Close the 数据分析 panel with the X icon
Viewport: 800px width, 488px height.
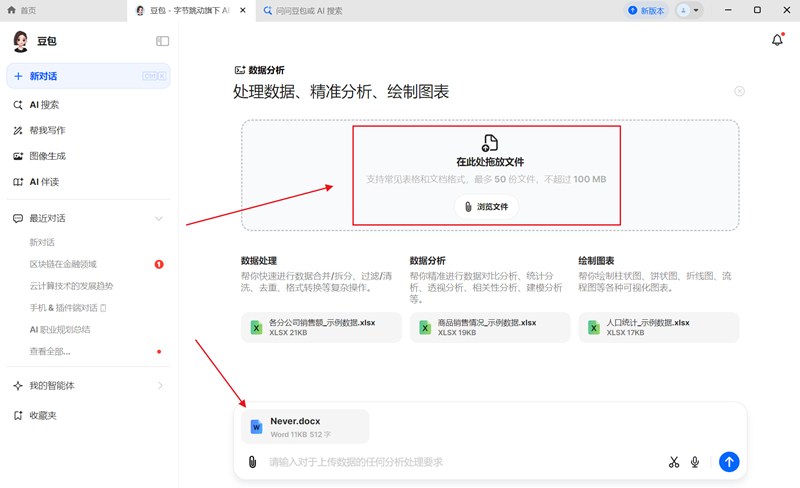click(x=739, y=91)
